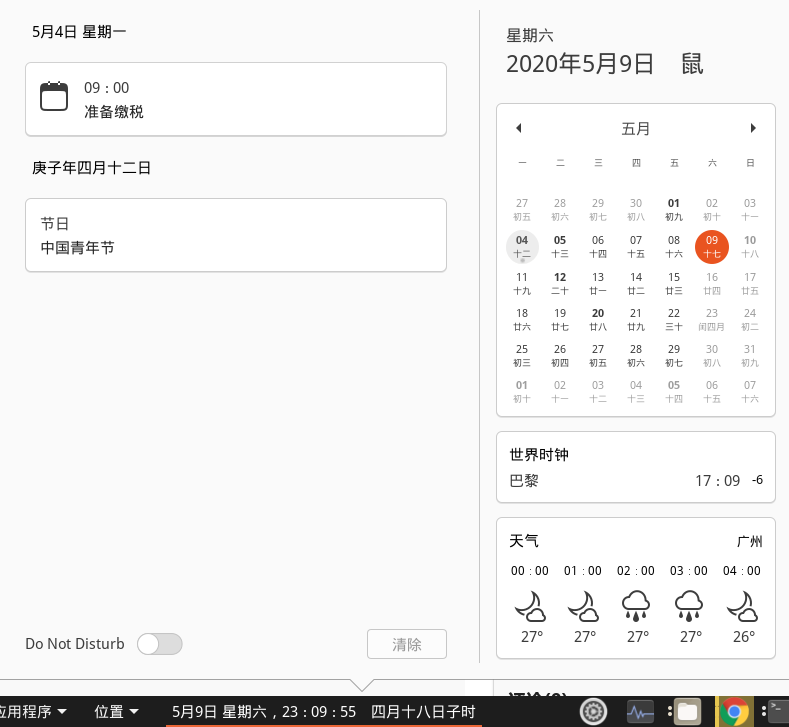The height and width of the screenshot is (727, 789).
Task: Click 四月十八日子时 lunar time in panel
Action: 423,711
